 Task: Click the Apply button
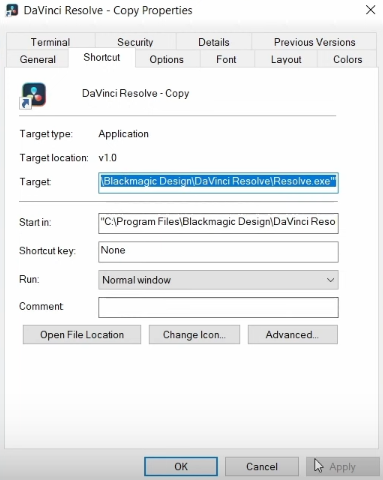point(343,466)
